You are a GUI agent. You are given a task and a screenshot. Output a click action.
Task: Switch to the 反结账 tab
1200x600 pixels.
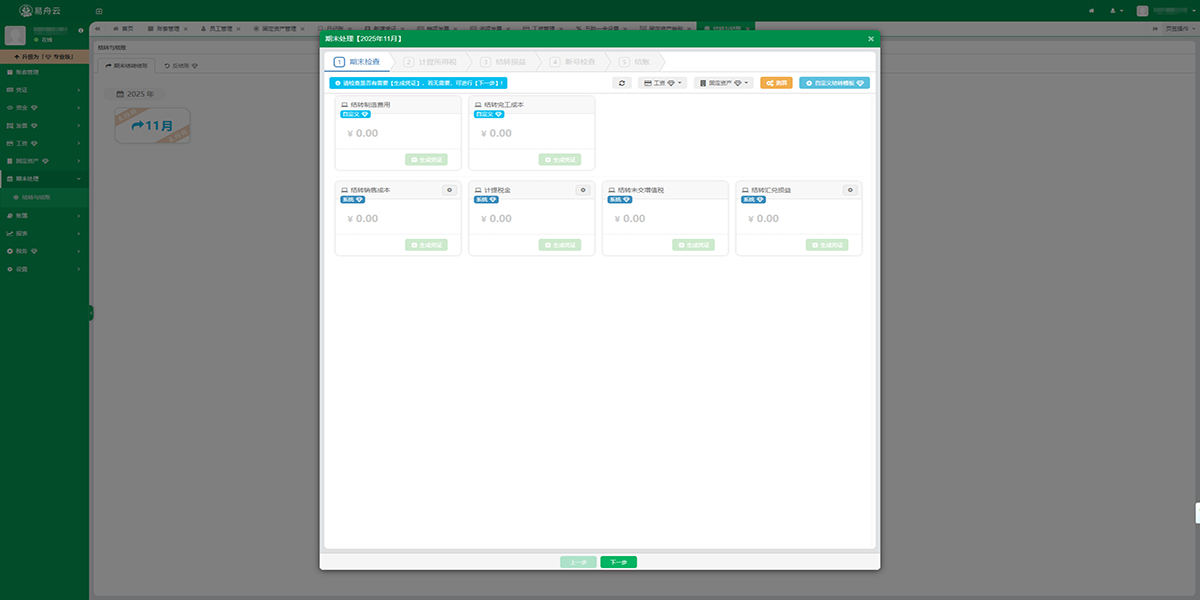point(181,65)
